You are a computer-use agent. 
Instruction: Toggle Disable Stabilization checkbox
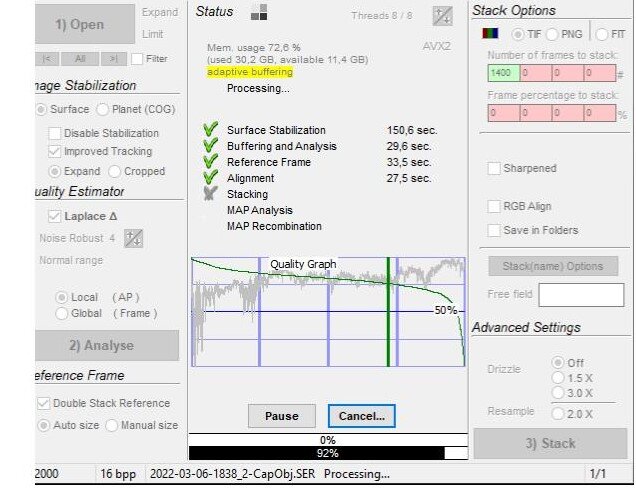54,133
